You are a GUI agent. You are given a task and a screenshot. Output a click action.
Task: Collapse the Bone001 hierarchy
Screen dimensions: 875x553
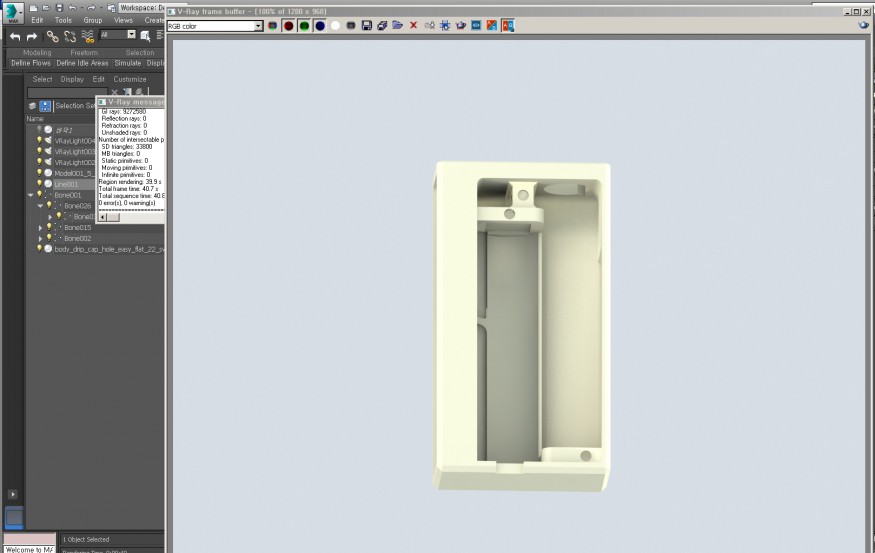30,195
